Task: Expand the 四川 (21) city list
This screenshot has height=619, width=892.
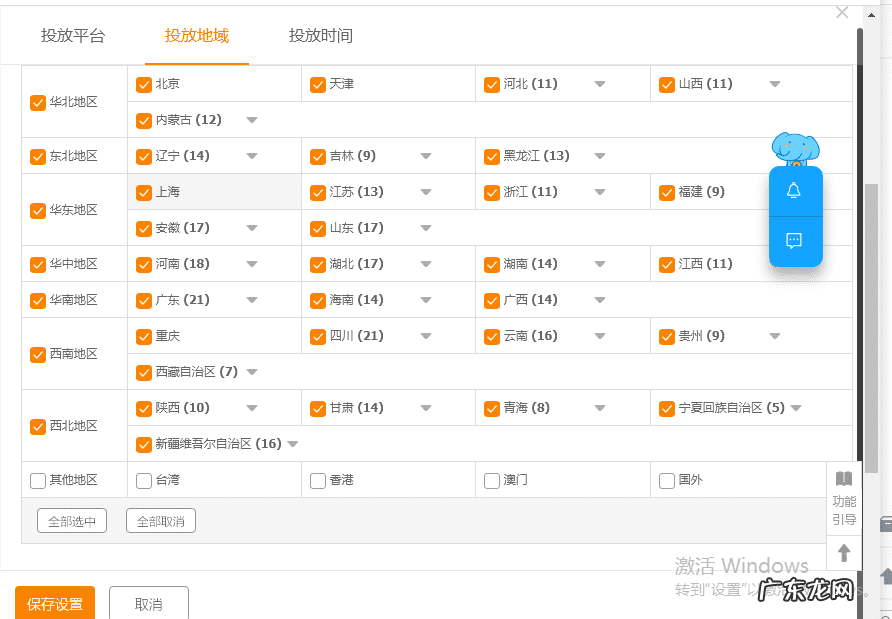Action: pos(426,336)
